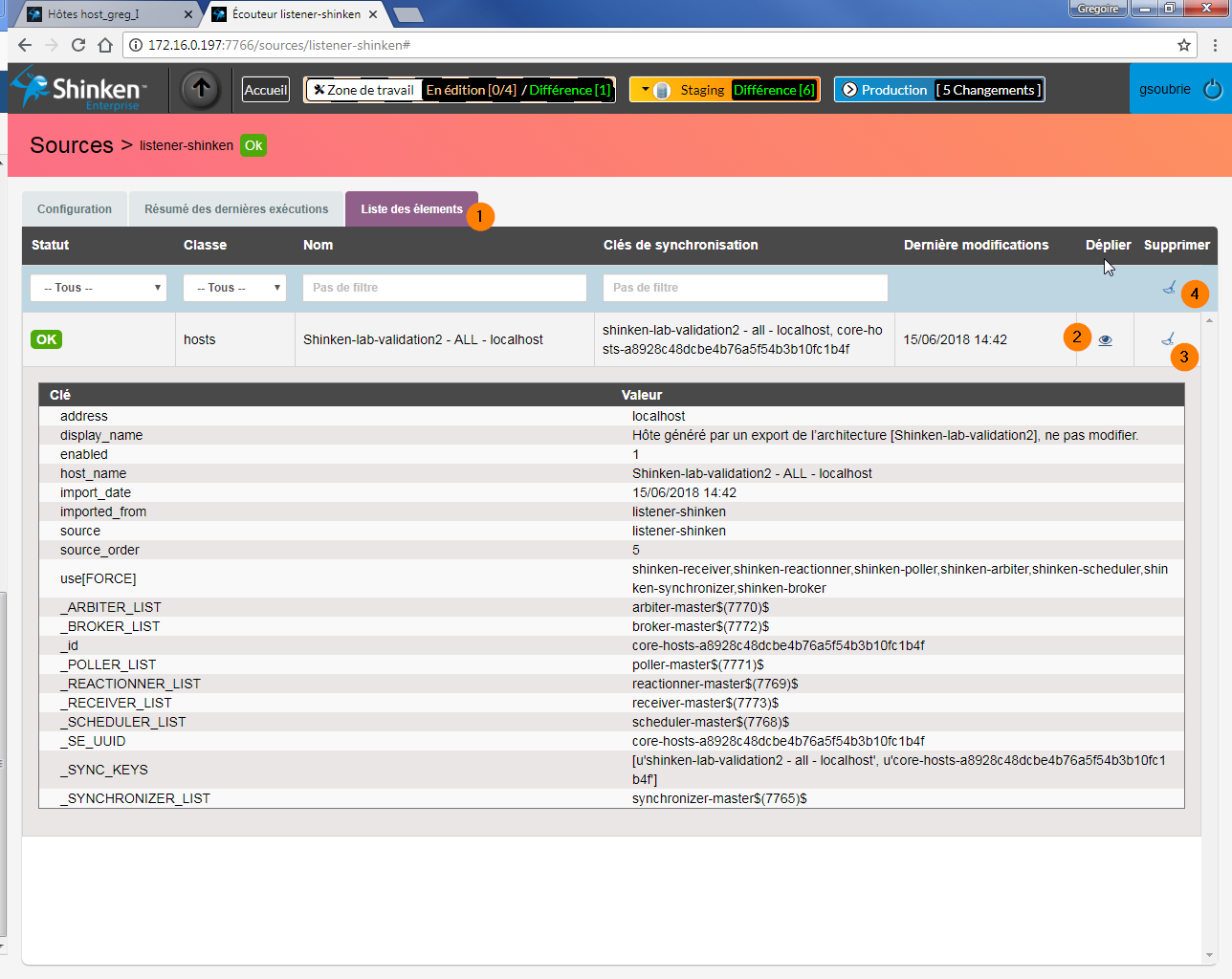
Task: Click the broom icon in filter row
Action: pyautogui.click(x=1168, y=288)
